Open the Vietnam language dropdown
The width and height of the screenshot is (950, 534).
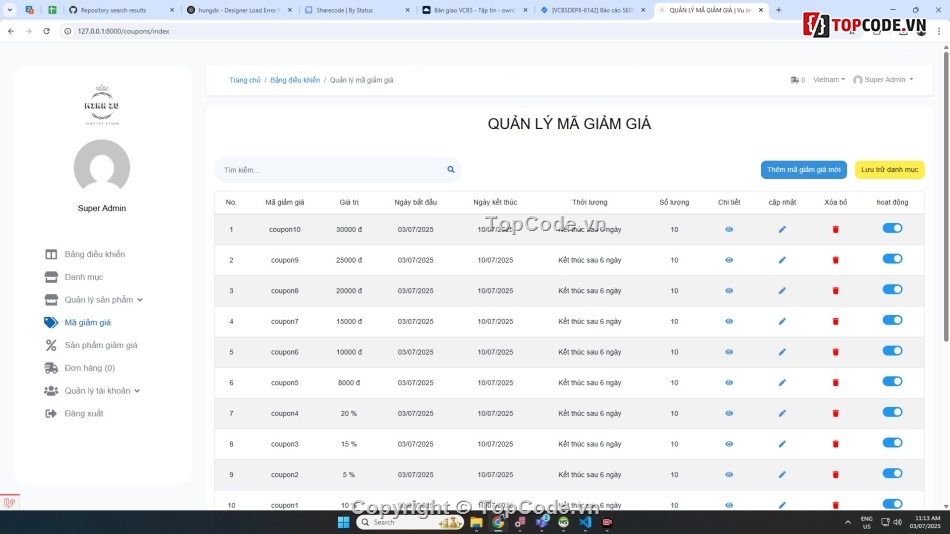click(828, 80)
